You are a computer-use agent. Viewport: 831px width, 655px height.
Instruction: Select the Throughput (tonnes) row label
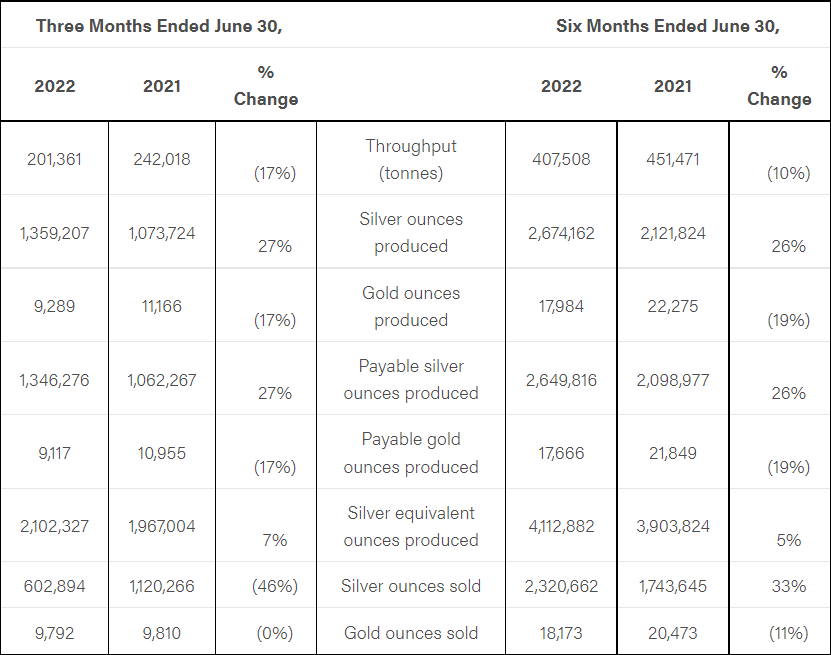point(411,159)
